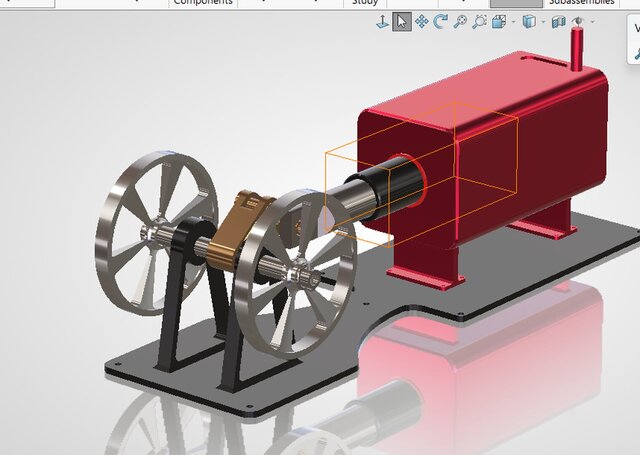The height and width of the screenshot is (455, 640).
Task: Click the Hide/Show Items eye icon
Action: (x=578, y=21)
